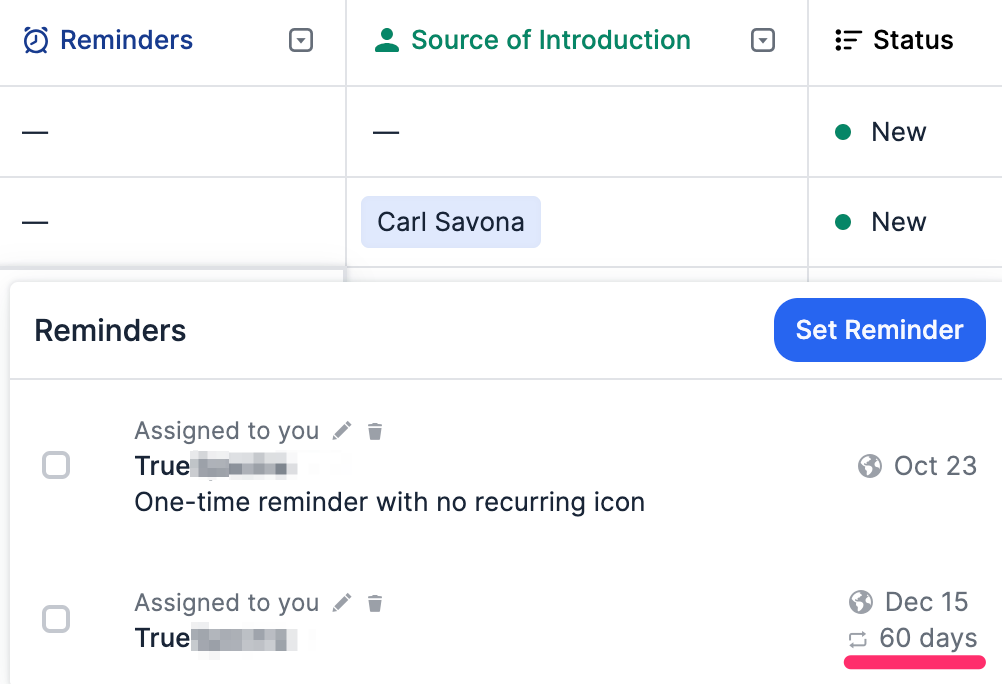Screen dimensions: 1002x684
Task: Open the Reminders column filter dropdown
Action: point(300,40)
